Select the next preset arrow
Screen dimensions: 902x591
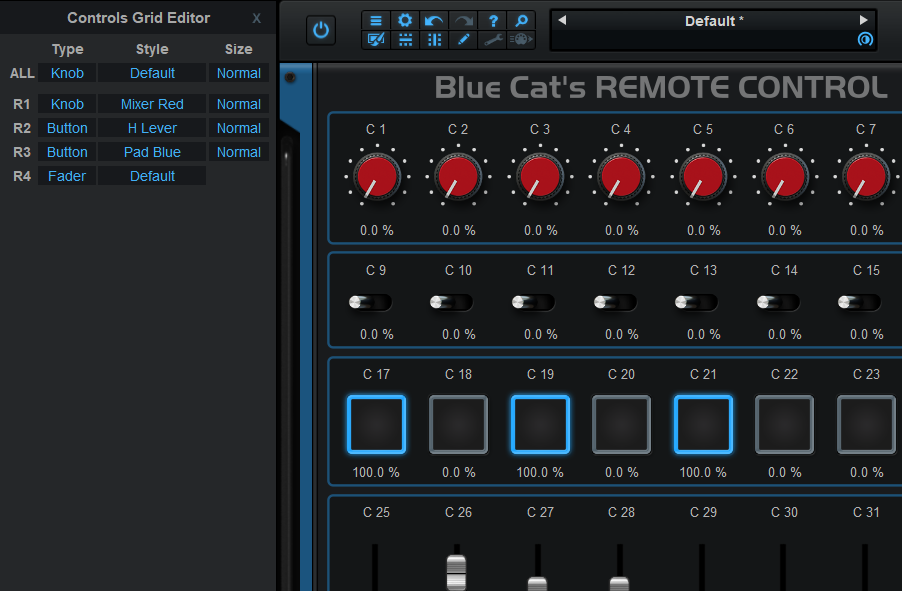click(864, 20)
